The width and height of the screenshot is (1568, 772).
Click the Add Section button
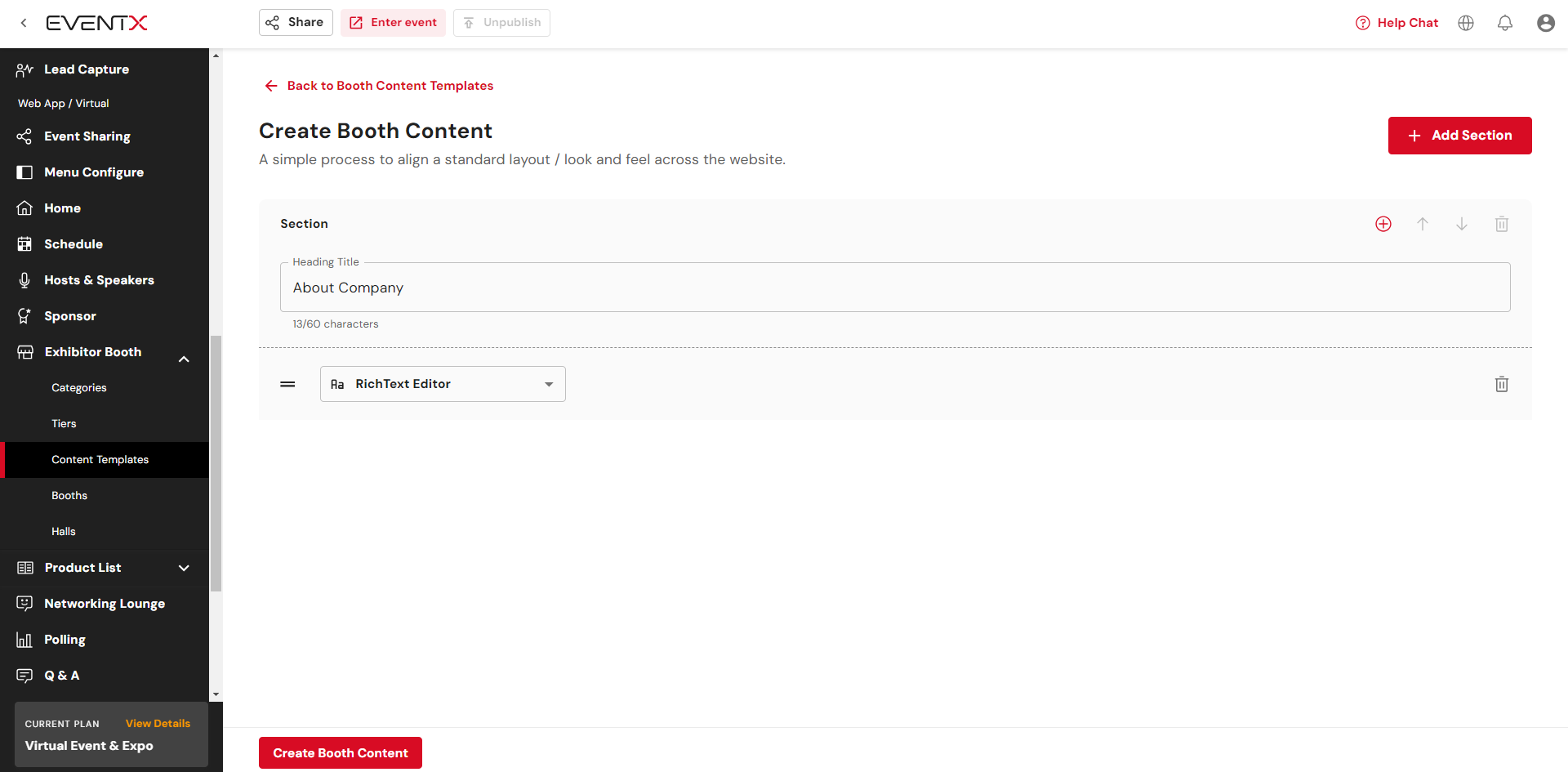tap(1459, 136)
